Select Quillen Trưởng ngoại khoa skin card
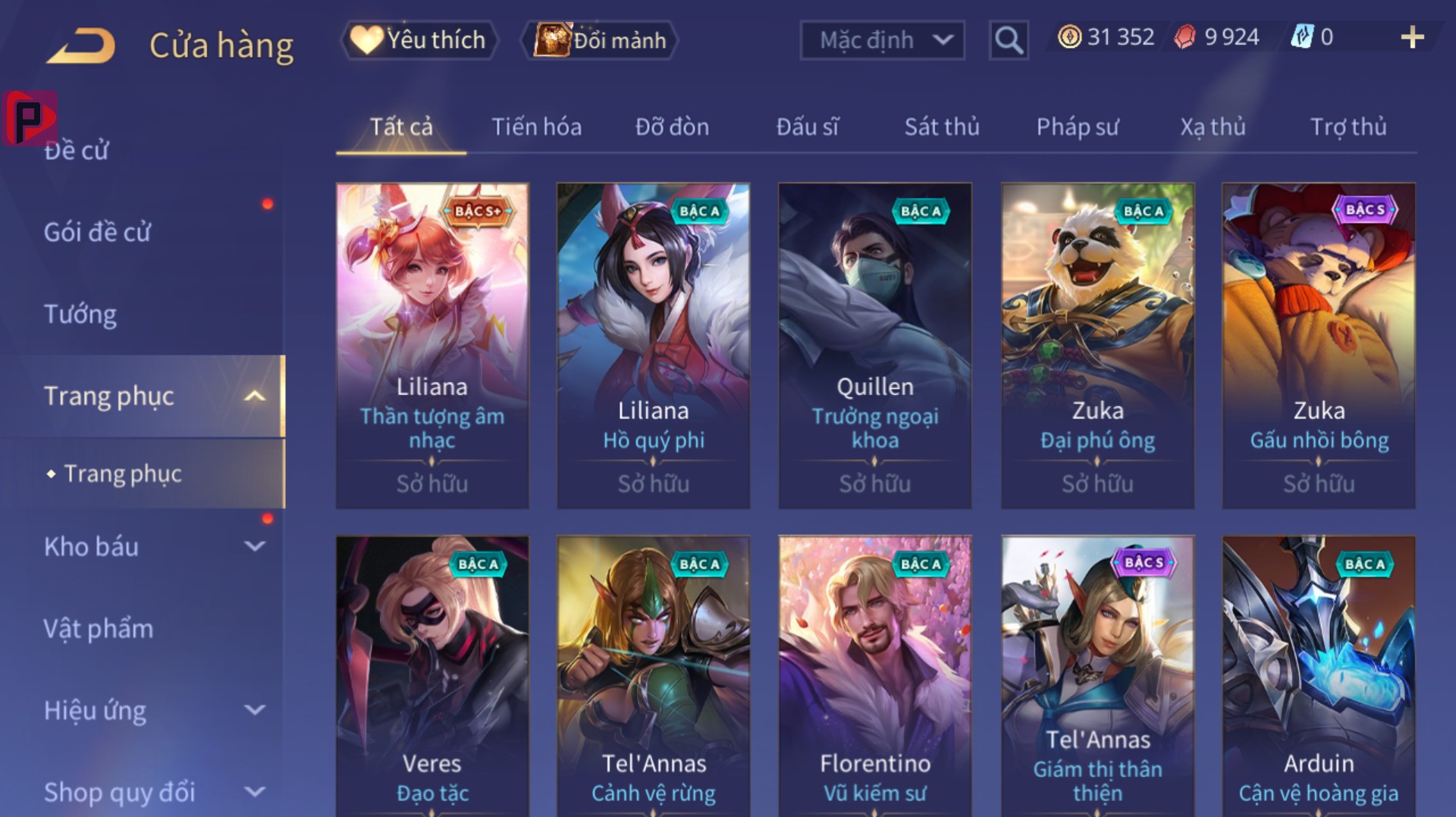Image resolution: width=1456 pixels, height=817 pixels. click(875, 346)
